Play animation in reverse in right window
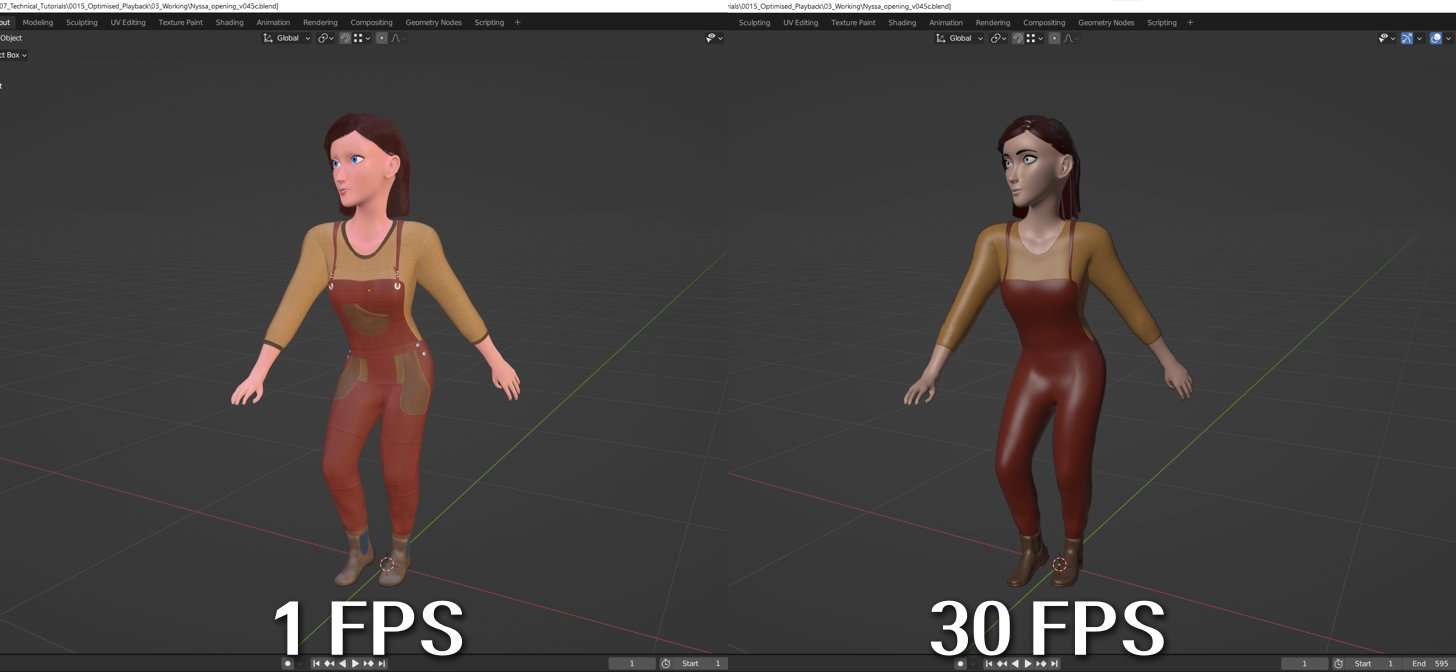The width and height of the screenshot is (1456, 672). 1015,663
